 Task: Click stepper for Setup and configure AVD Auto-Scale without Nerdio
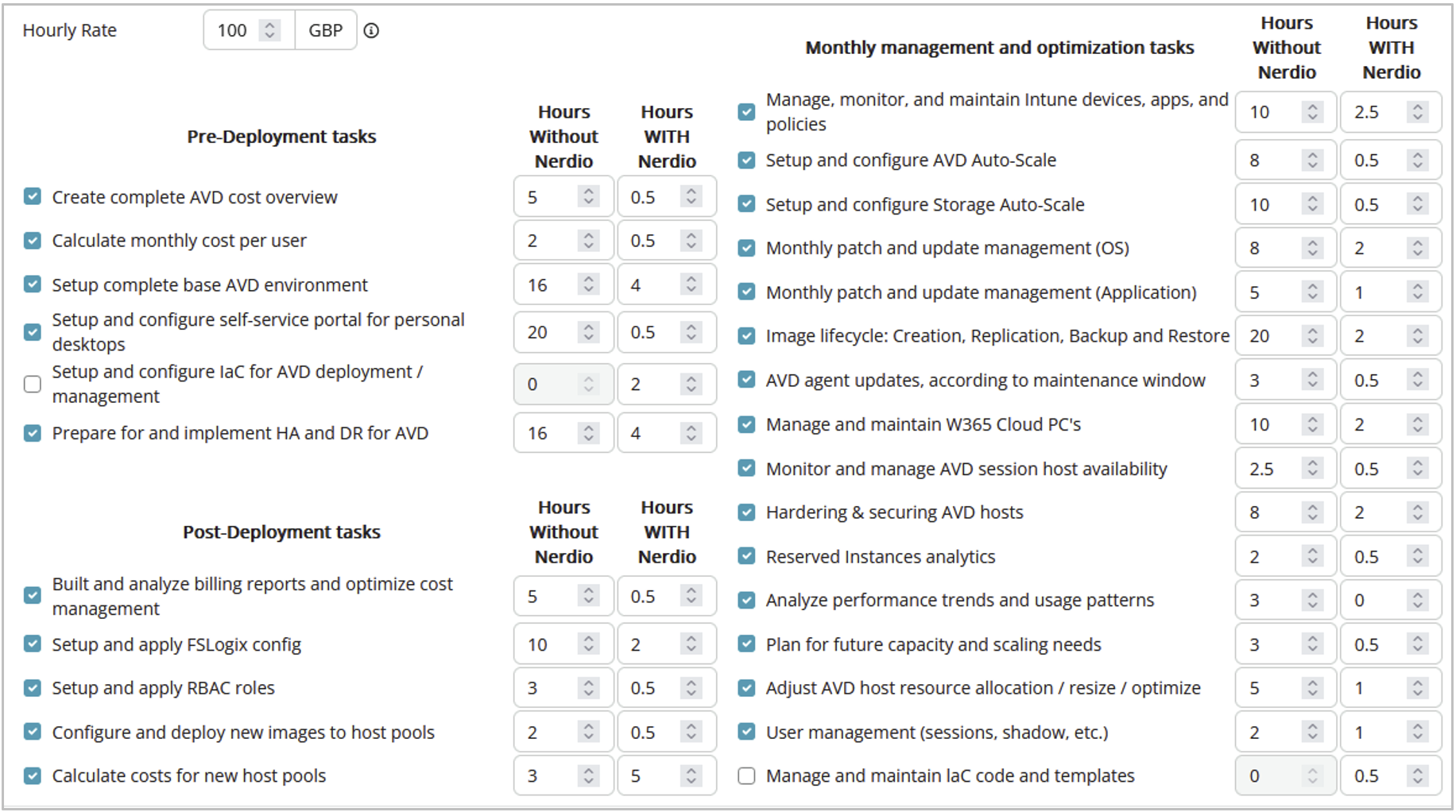pyautogui.click(x=1313, y=160)
